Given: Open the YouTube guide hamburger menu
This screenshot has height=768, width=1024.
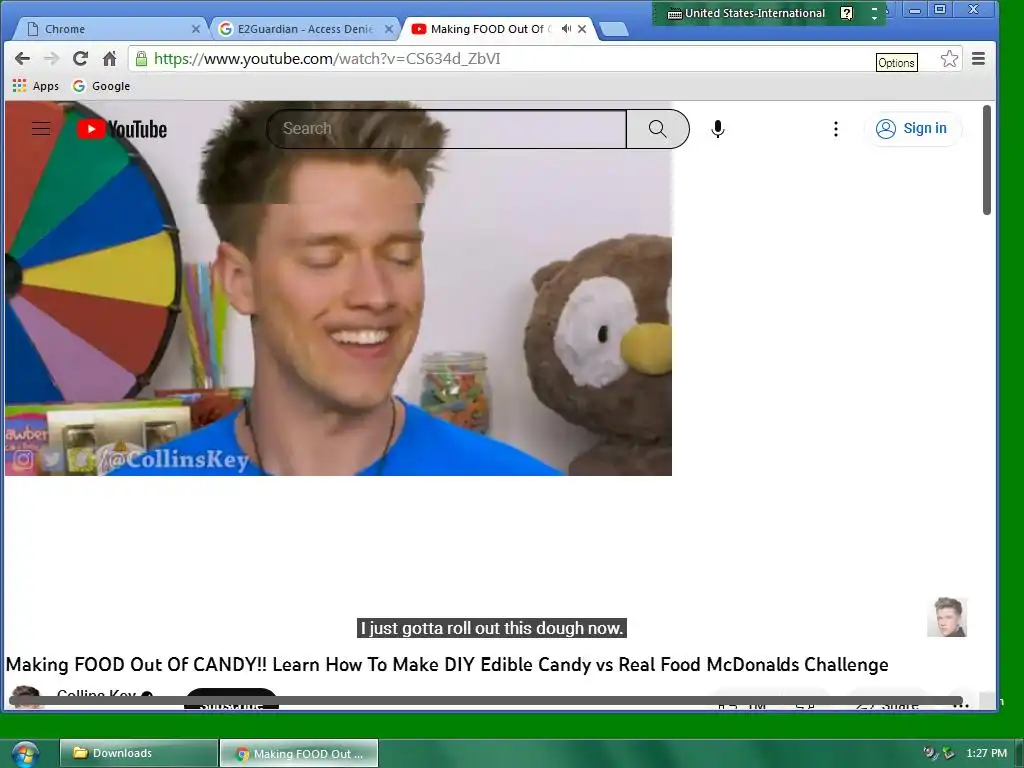Looking at the screenshot, I should click(x=41, y=129).
